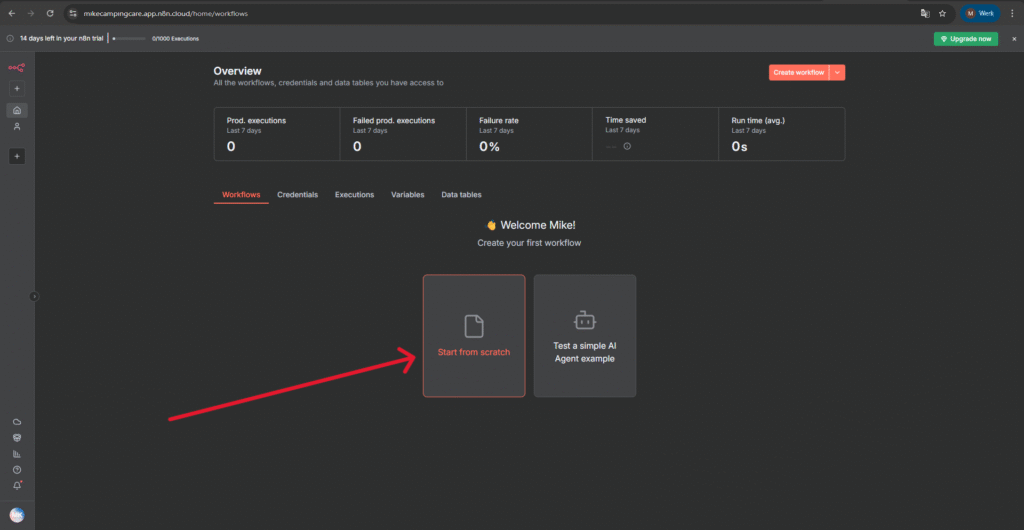Click the Time saved info icon

[x=627, y=146]
